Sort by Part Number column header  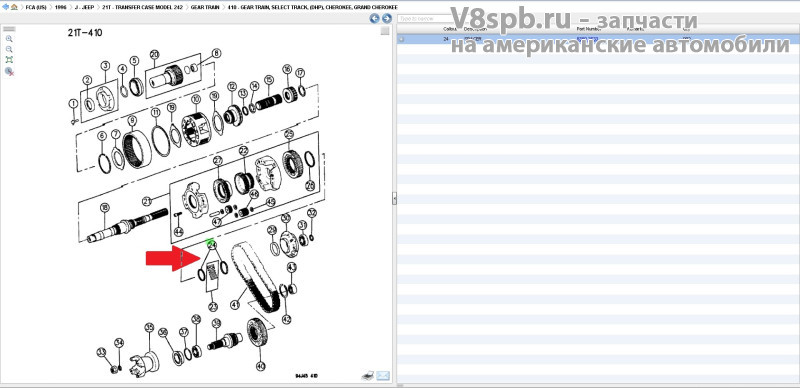click(x=588, y=30)
